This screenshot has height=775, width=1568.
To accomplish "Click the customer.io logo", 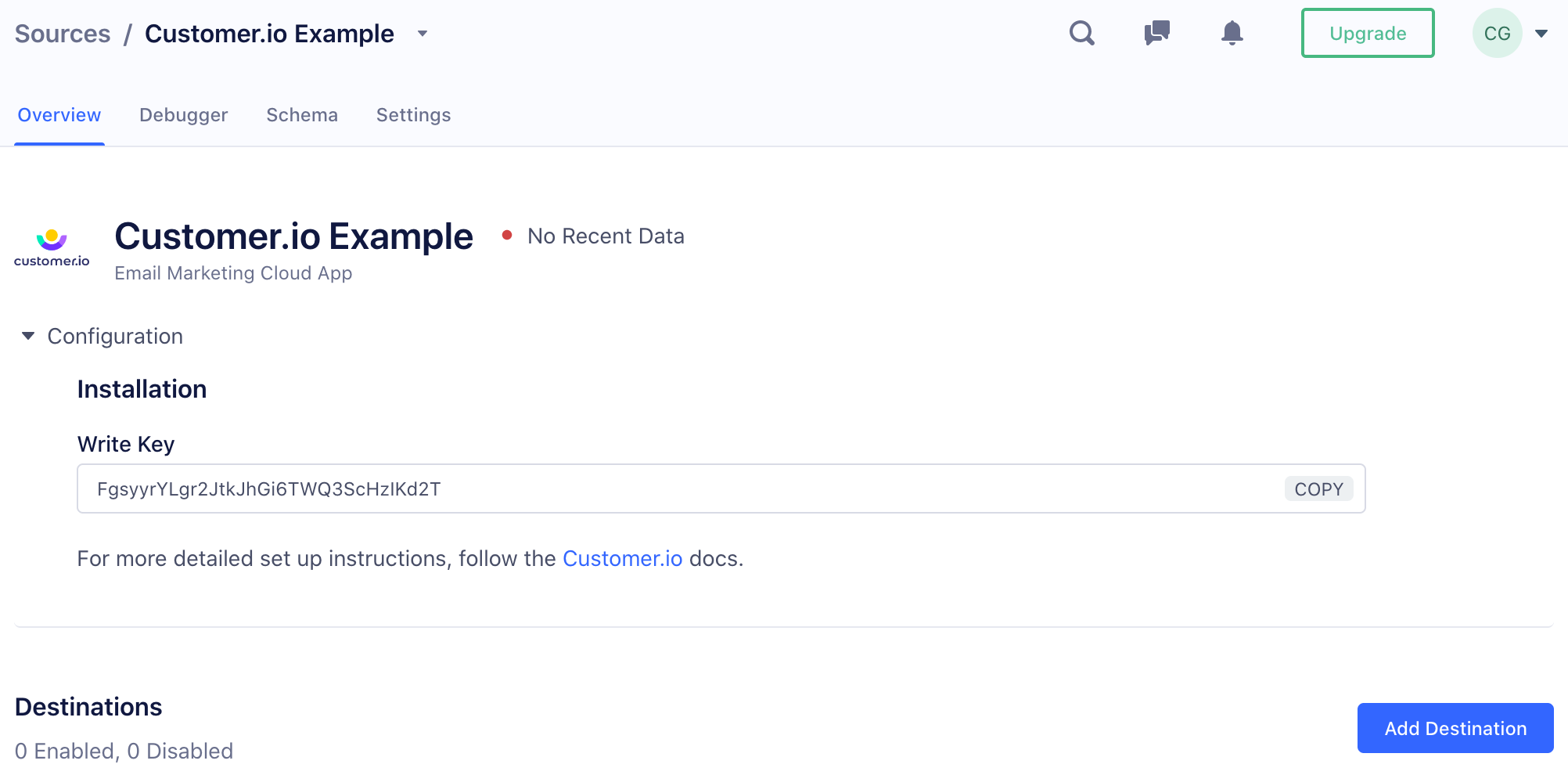I will (52, 248).
